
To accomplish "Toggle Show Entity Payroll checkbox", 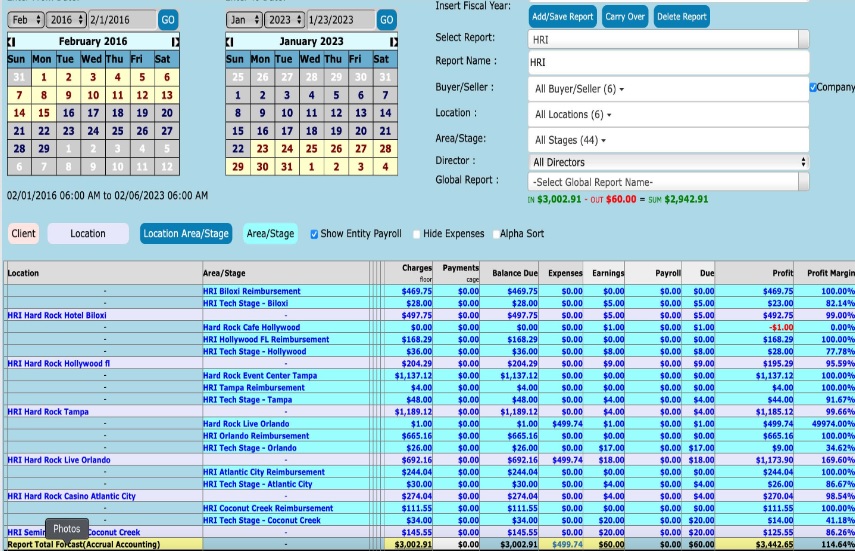I will [314, 234].
